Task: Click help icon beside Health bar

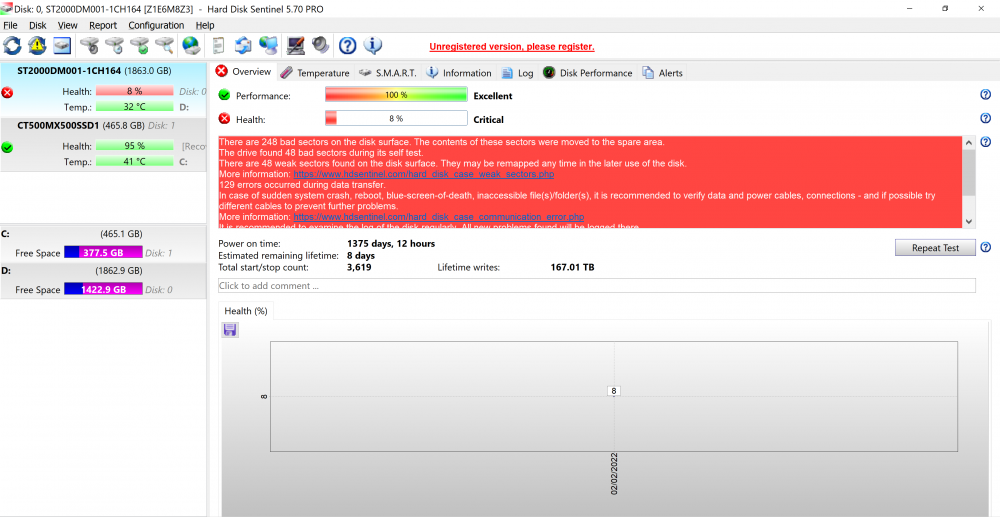Action: click(x=985, y=119)
